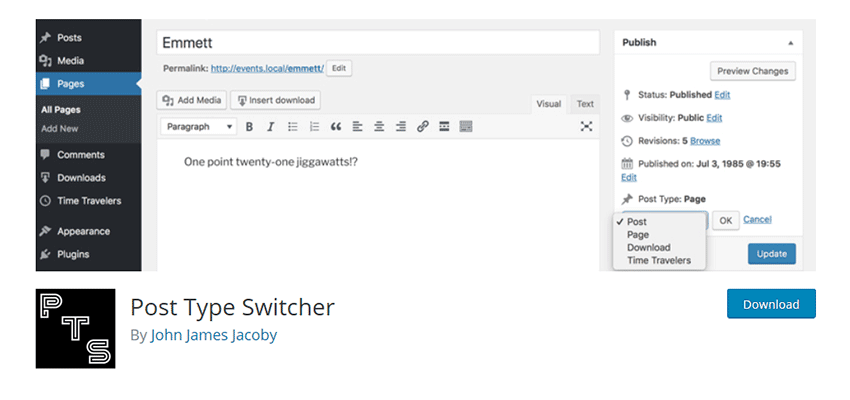Open Downloads in the admin sidebar
The height and width of the screenshot is (400, 850).
81,178
